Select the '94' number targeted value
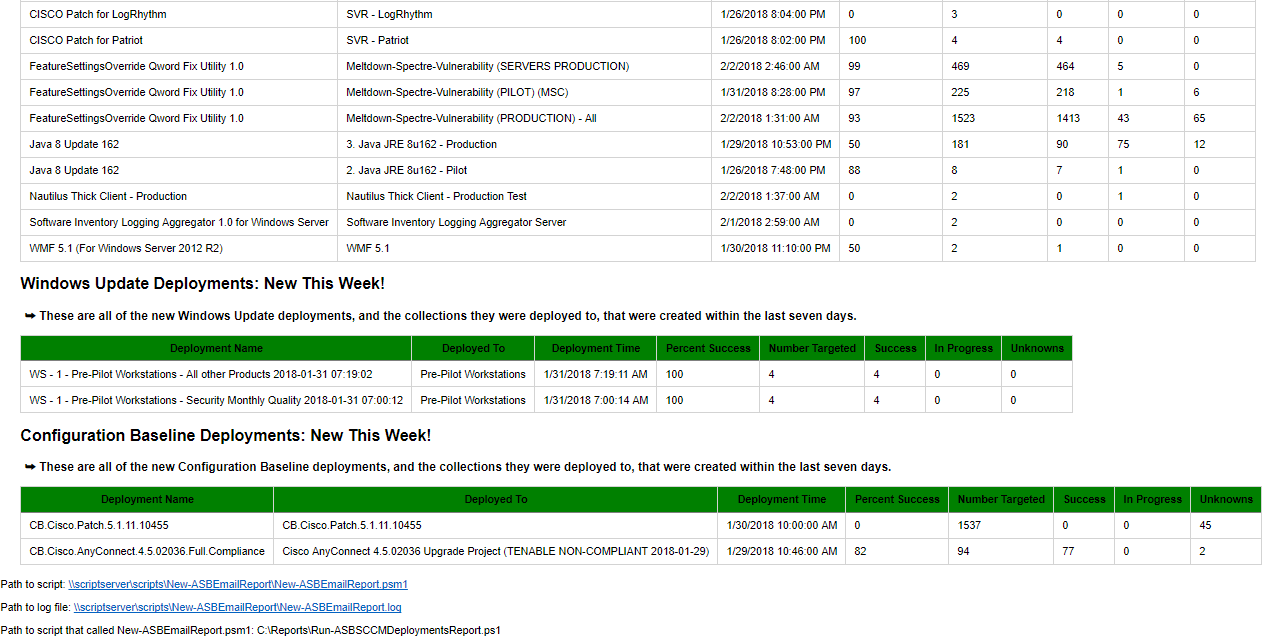The width and height of the screenshot is (1288, 643). point(965,552)
